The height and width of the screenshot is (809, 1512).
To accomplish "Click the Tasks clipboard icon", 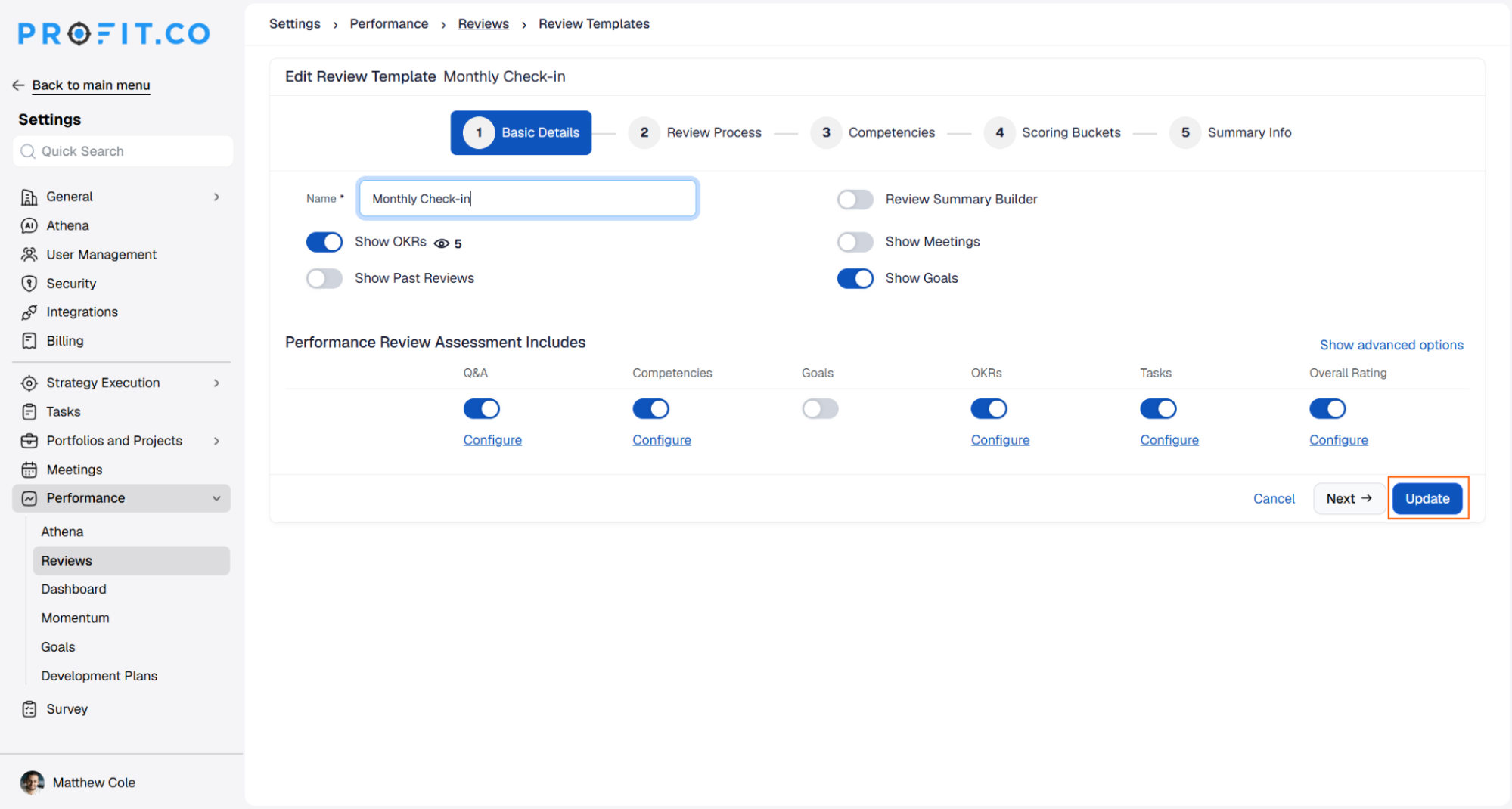I will click(29, 412).
